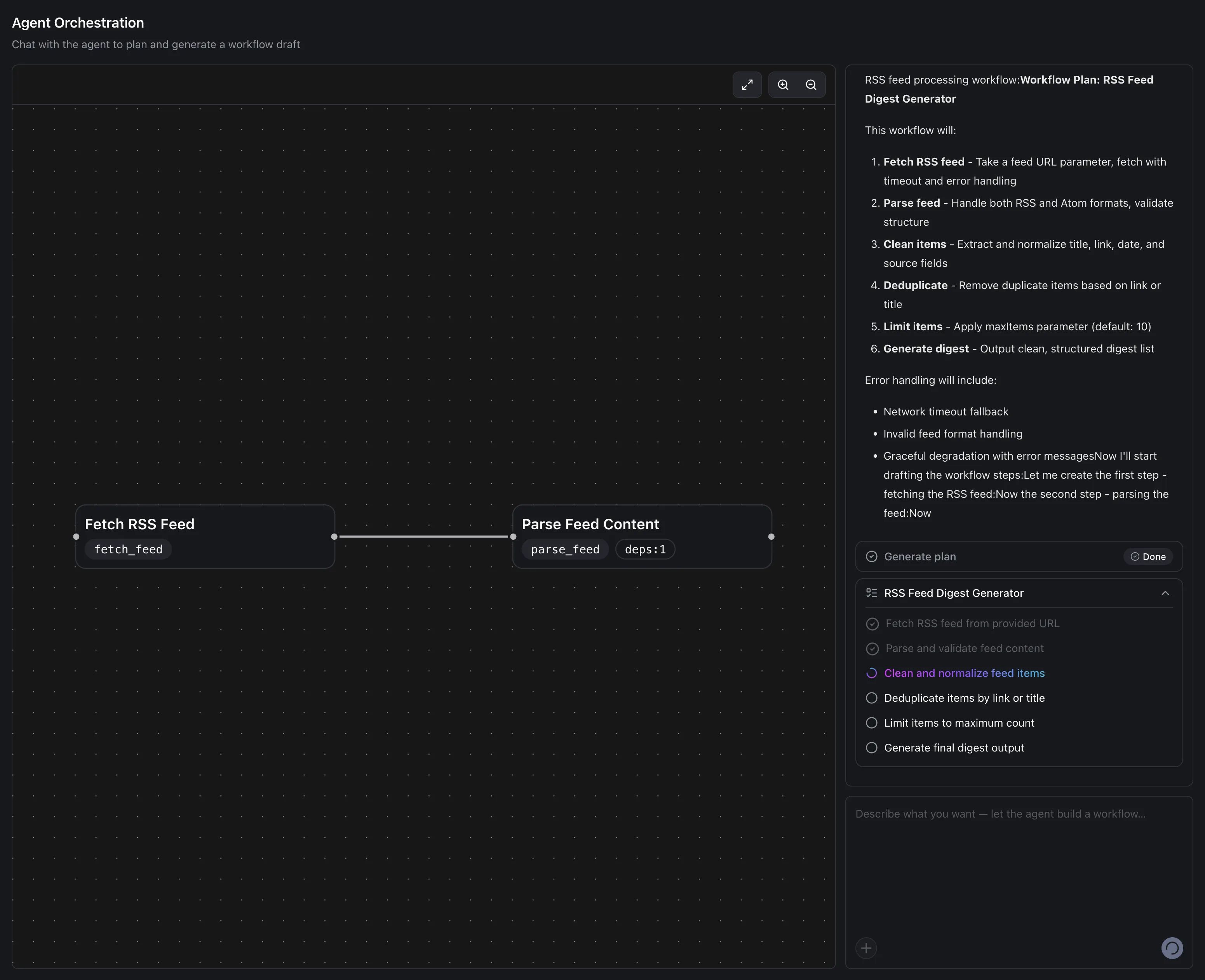Toggle the Limit items to maximum count circle
The image size is (1205, 980).
click(871, 723)
